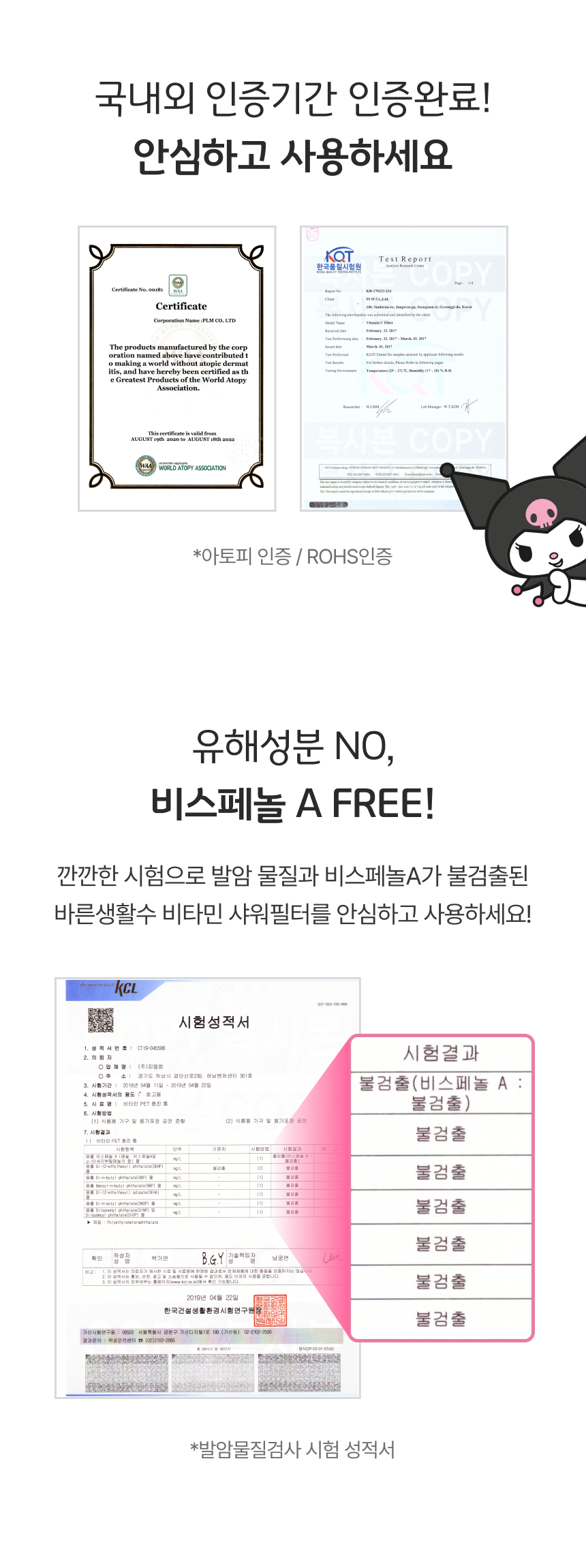The width and height of the screenshot is (586, 1568).
Task: Click the pink skull on Kuromi's hat
Action: pyautogui.click(x=542, y=513)
